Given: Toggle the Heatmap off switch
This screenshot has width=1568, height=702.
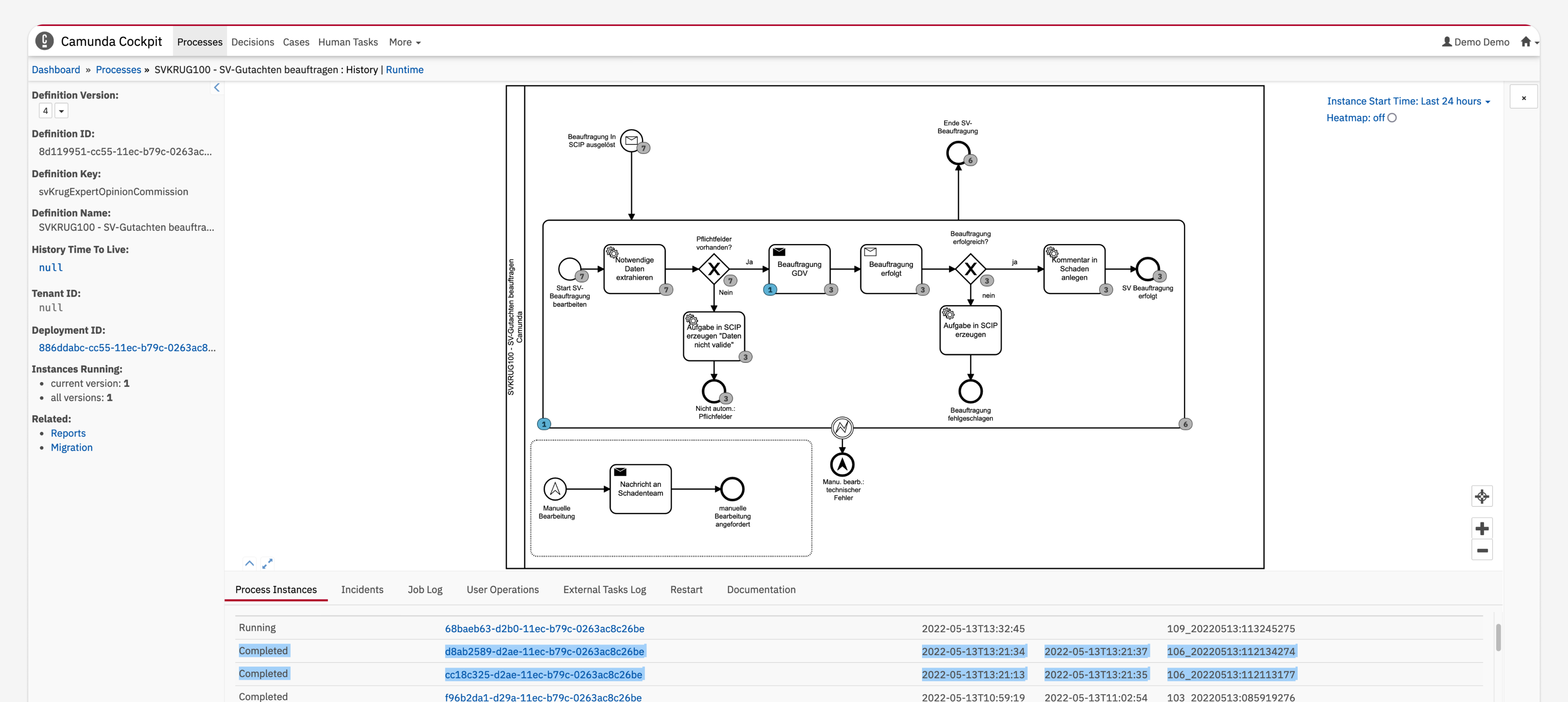Looking at the screenshot, I should tap(1392, 118).
